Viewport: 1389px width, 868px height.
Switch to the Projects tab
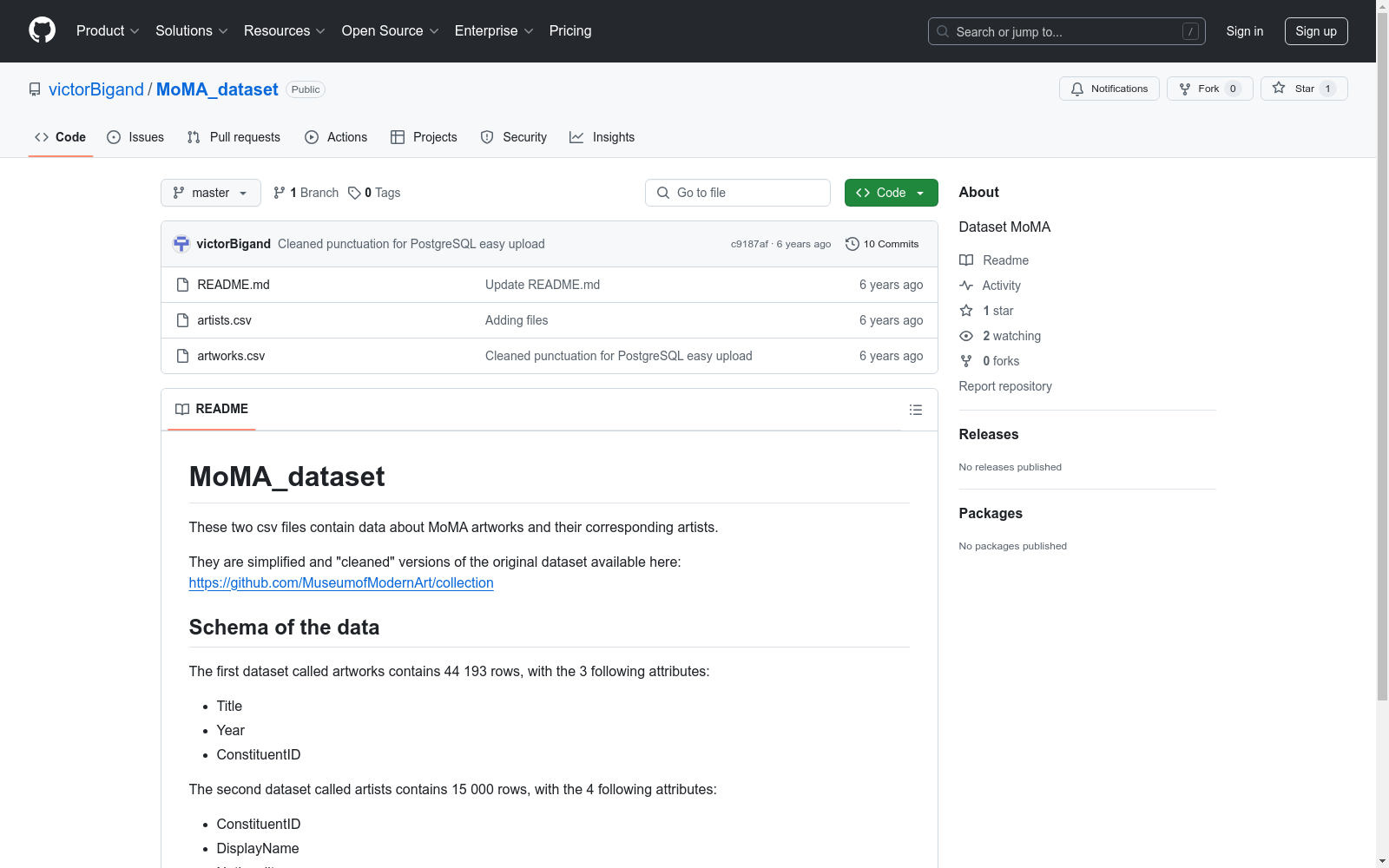pyautogui.click(x=424, y=137)
